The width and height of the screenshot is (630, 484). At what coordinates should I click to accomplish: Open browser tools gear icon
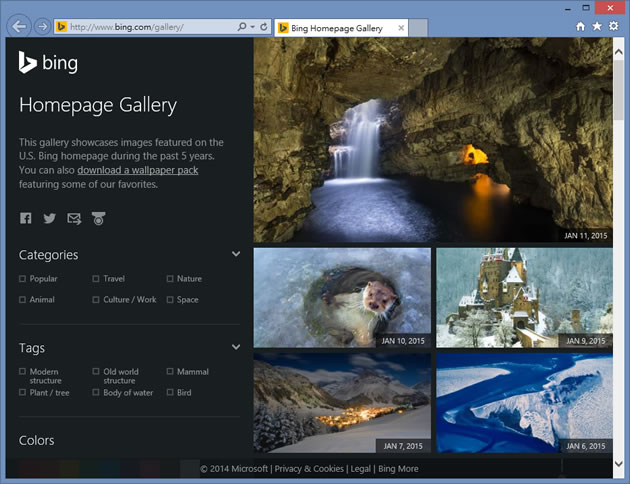tap(613, 26)
